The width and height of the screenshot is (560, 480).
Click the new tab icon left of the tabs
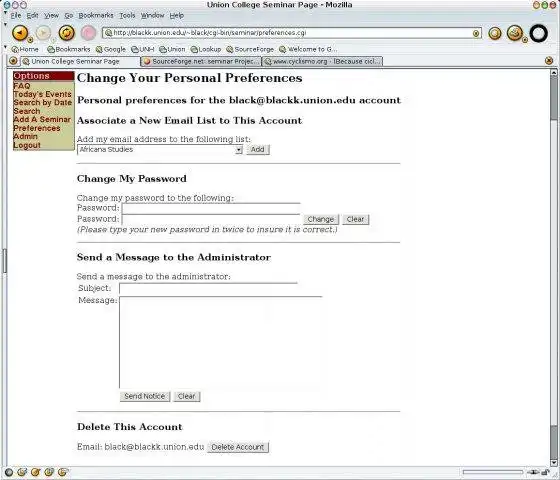[x=13, y=61]
